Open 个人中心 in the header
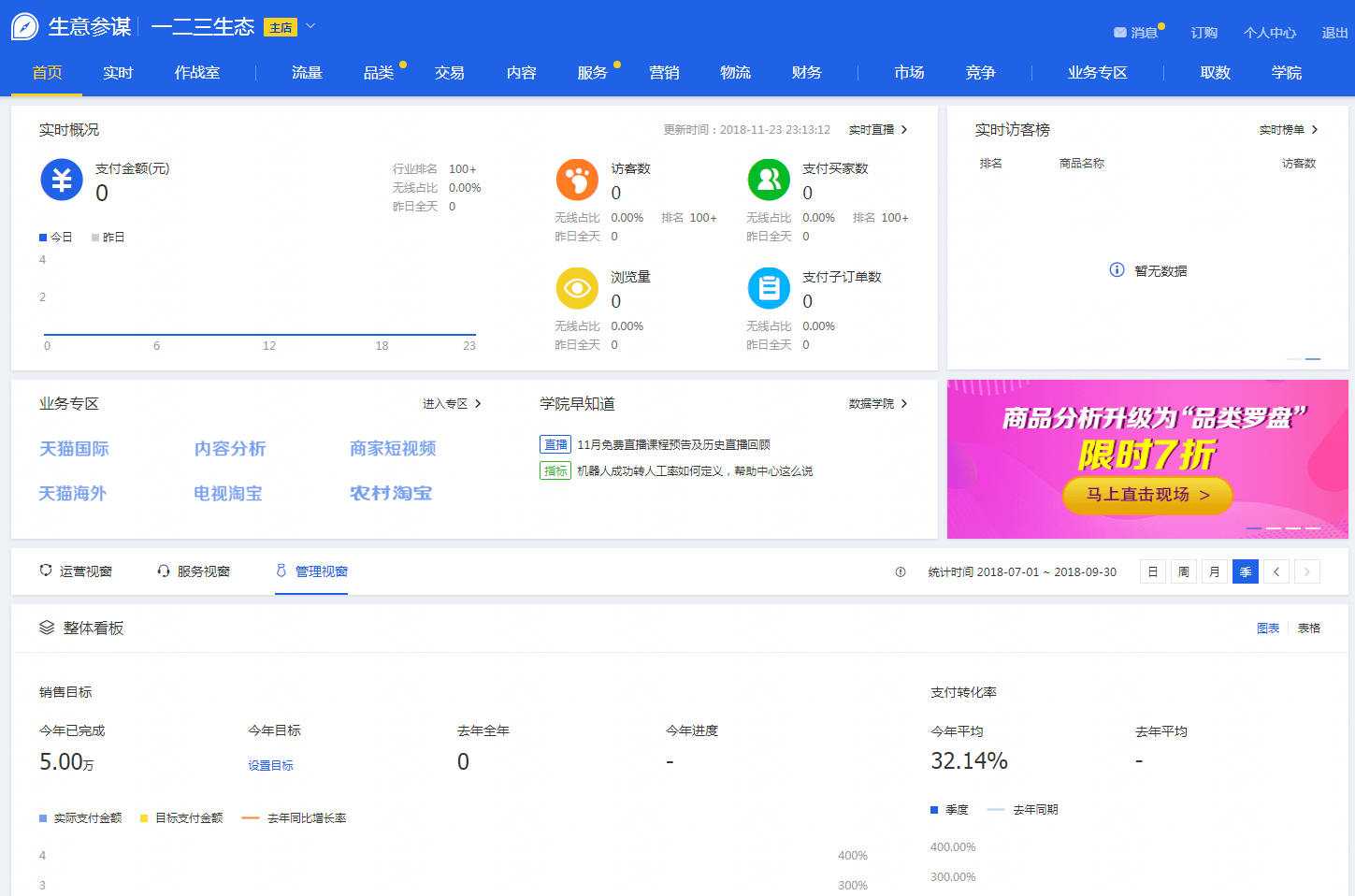The image size is (1355, 896). coord(1270,33)
